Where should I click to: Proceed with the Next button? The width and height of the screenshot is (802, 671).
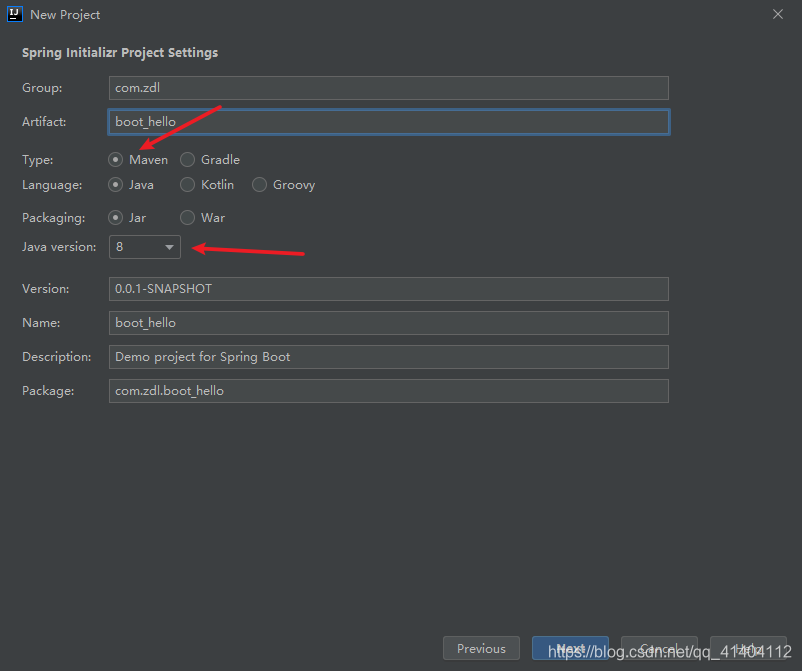point(570,648)
